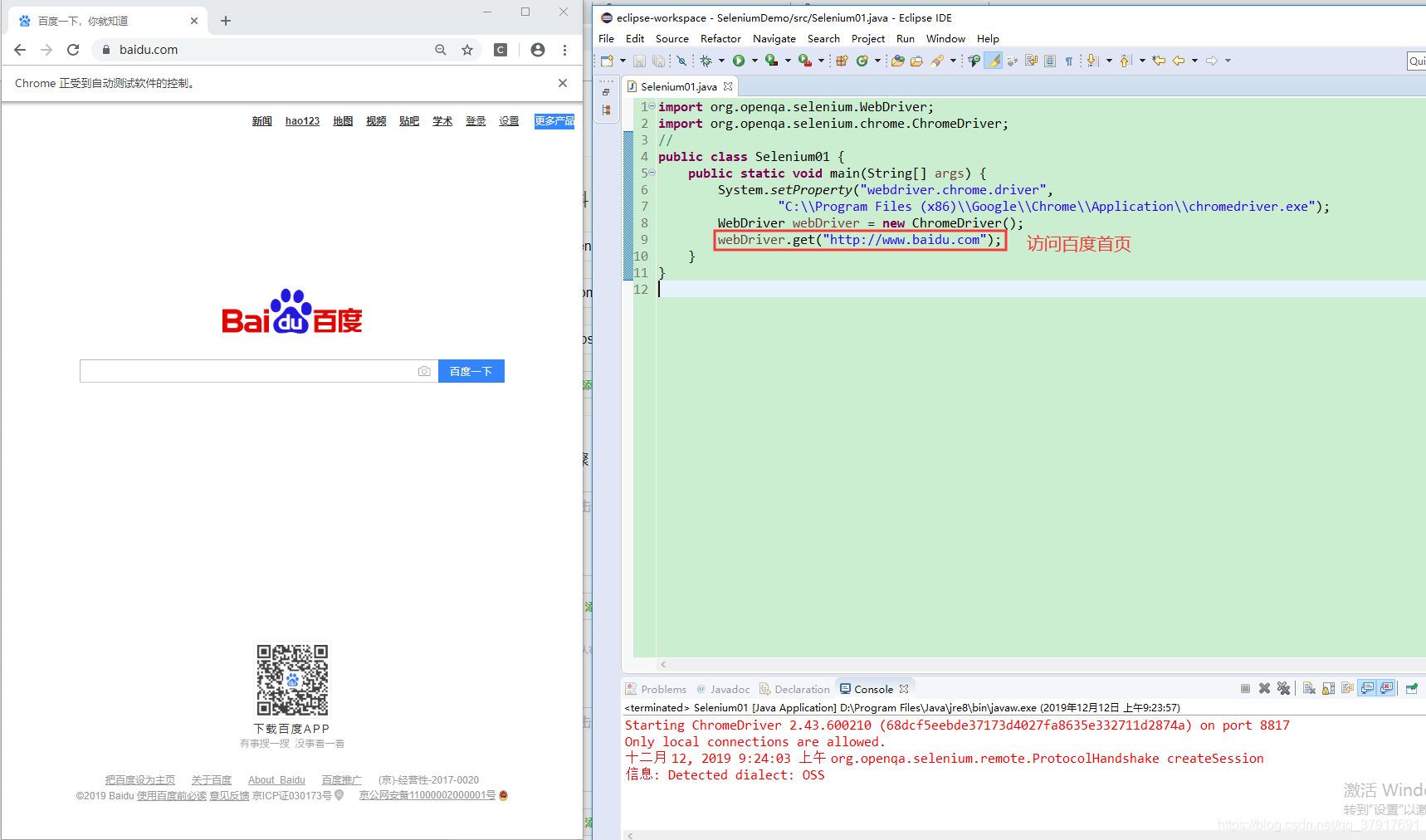The width and height of the screenshot is (1426, 840).
Task: Toggle Word Wrap icon in Eclipse toolbar
Action: (1031, 61)
